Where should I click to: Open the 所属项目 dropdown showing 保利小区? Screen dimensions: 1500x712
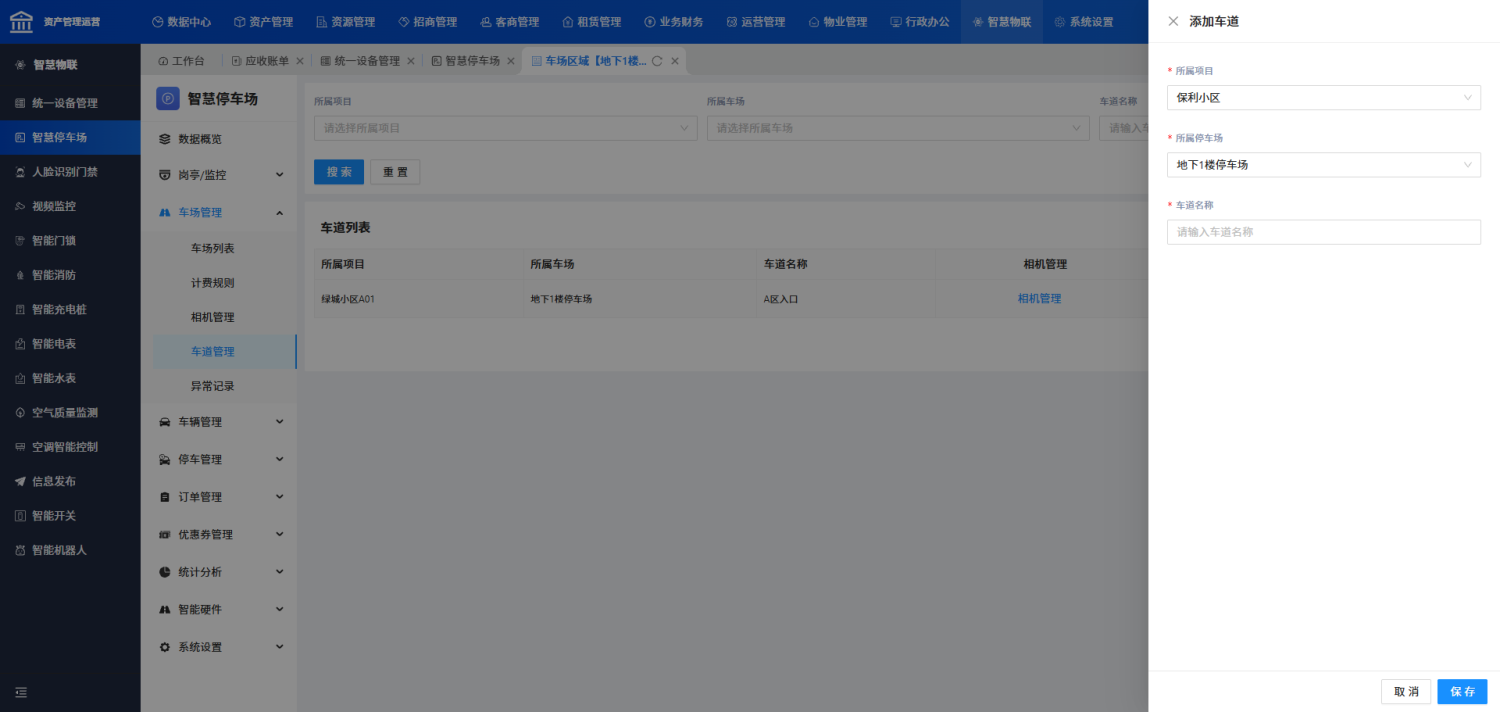1323,97
